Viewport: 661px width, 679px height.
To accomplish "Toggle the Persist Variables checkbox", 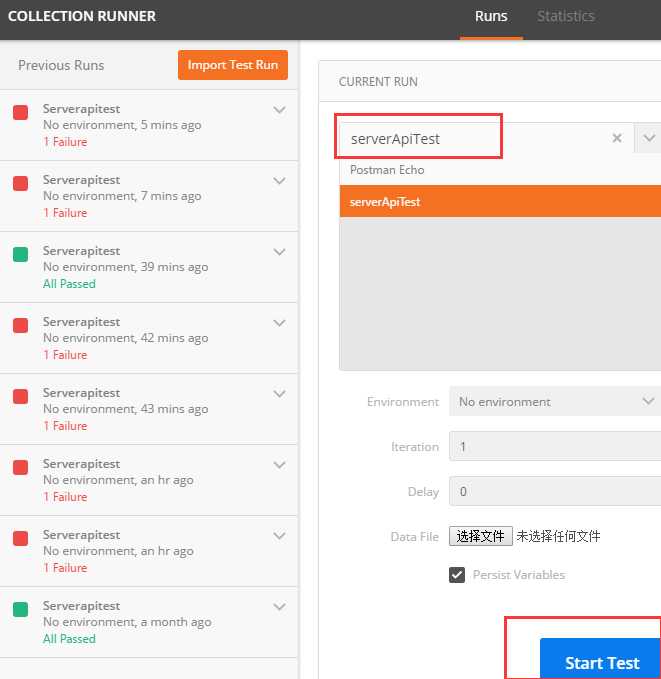I will point(457,575).
